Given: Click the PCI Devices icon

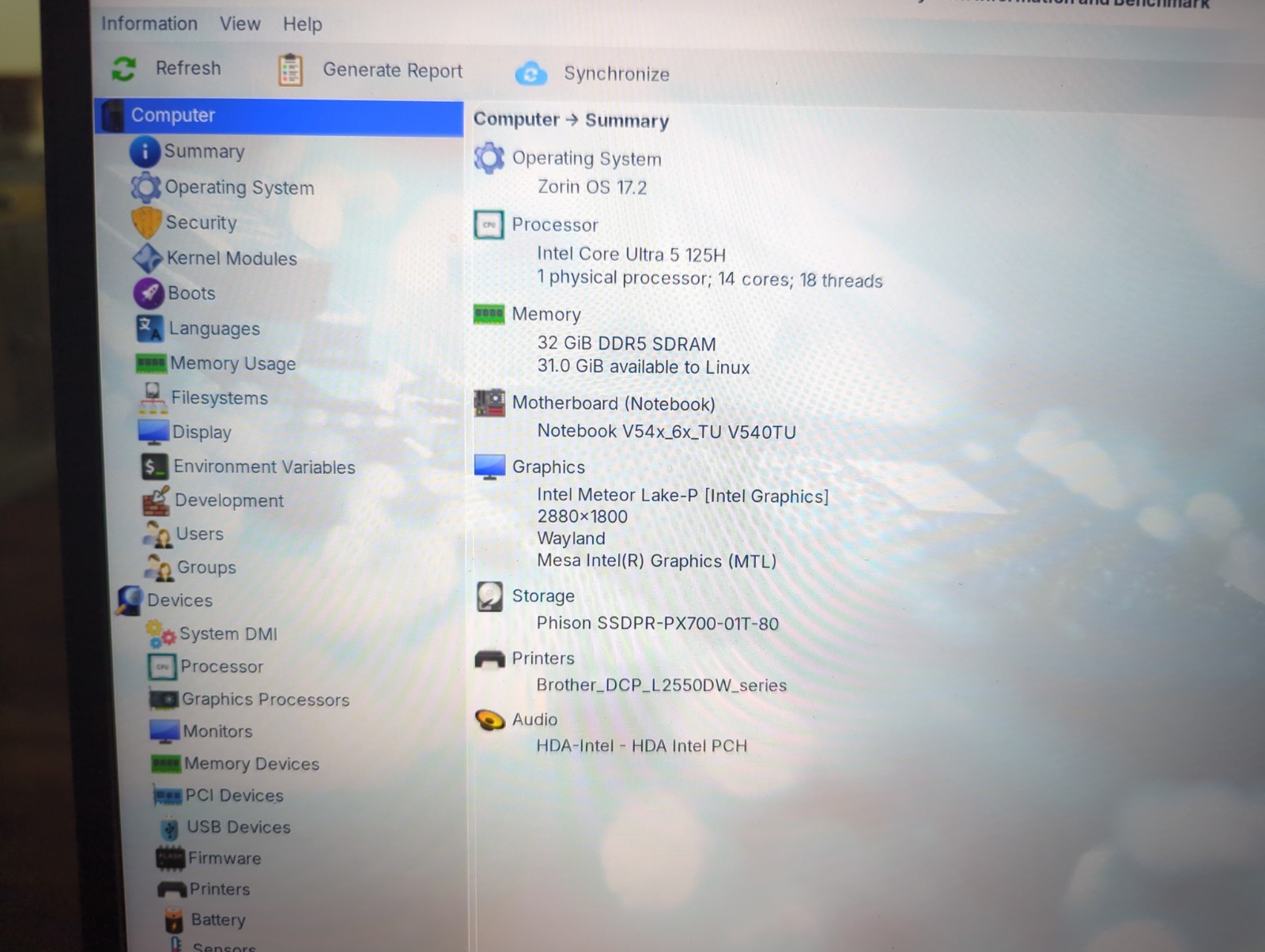Looking at the screenshot, I should point(168,795).
